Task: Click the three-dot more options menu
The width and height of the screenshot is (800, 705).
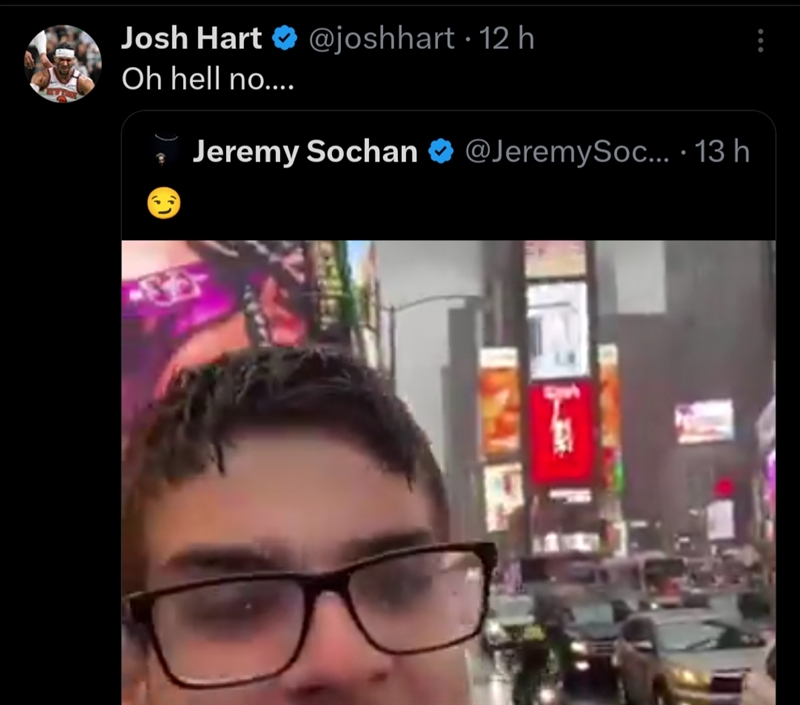Action: coord(760,40)
